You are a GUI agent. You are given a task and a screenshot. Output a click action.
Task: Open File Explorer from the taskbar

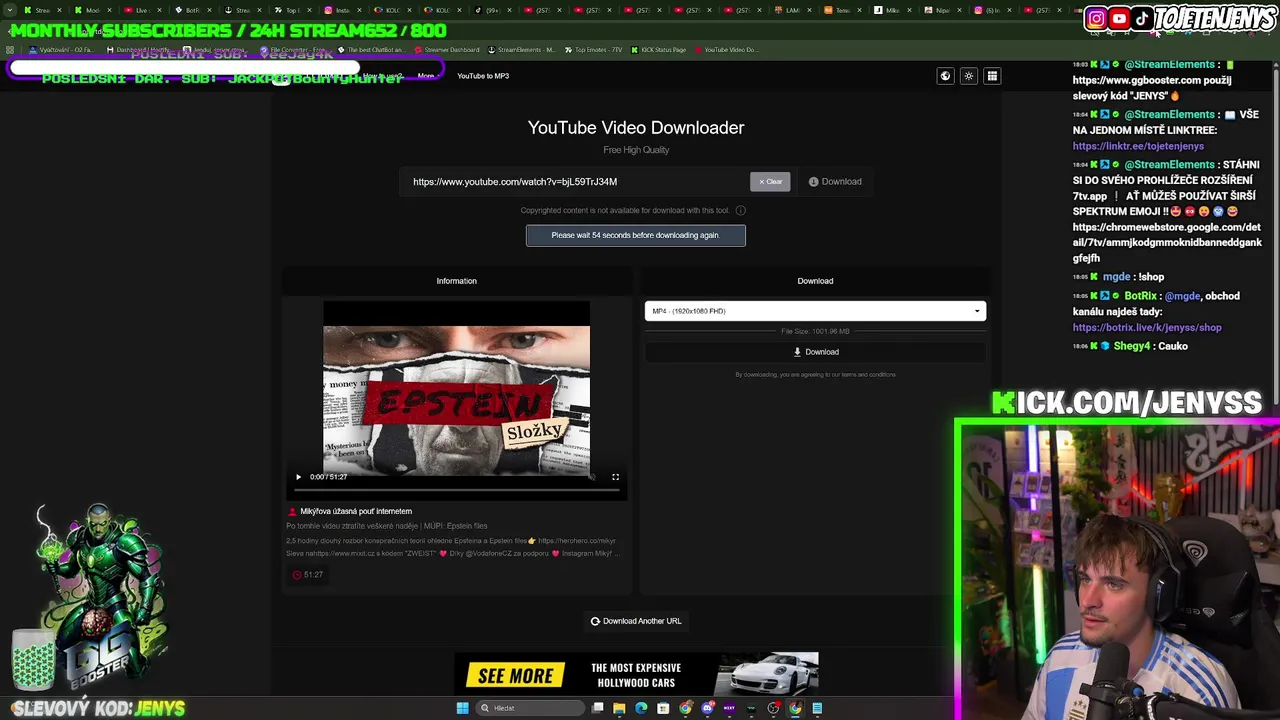click(619, 708)
